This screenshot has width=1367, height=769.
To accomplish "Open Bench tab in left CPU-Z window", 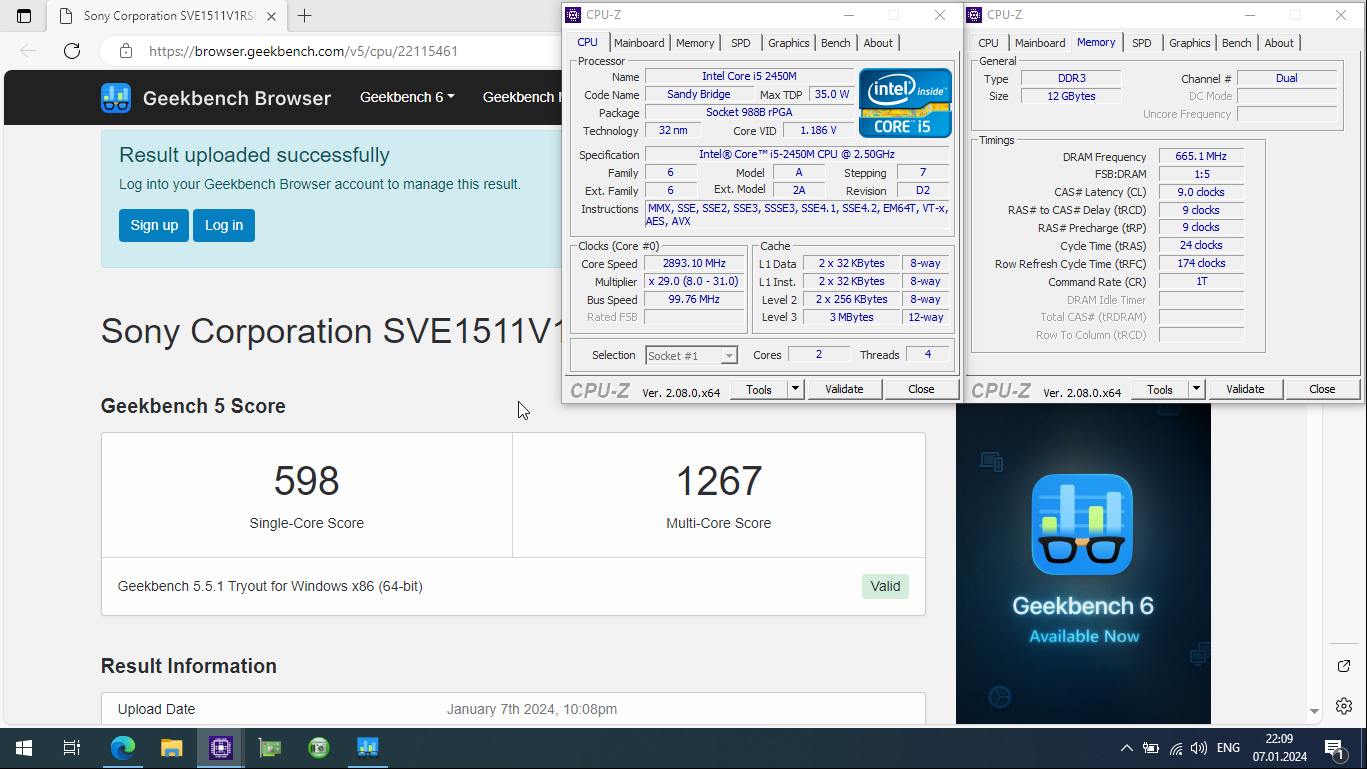I will pyautogui.click(x=836, y=43).
